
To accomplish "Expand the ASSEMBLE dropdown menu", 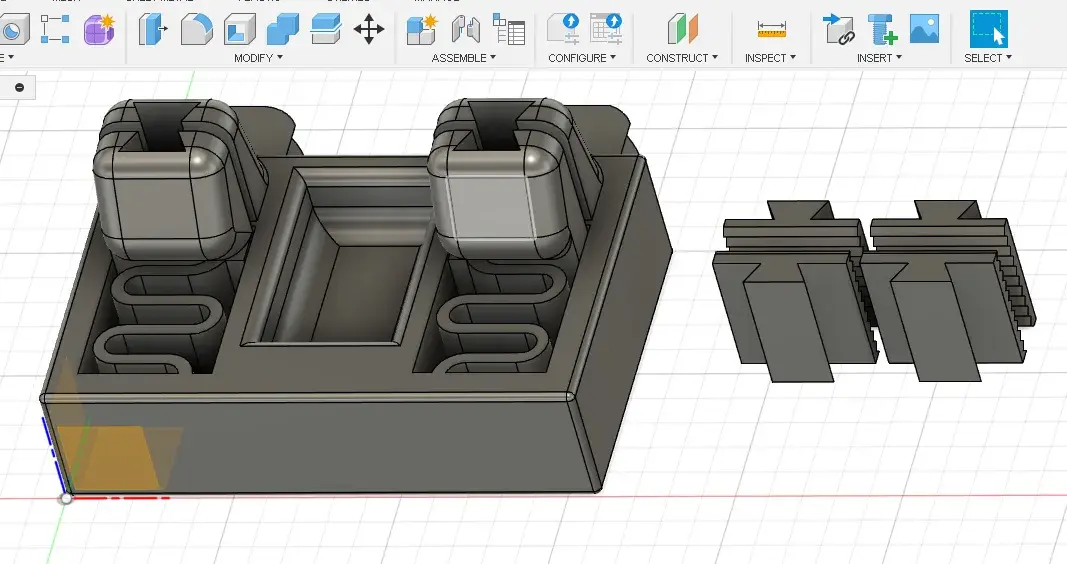I will pyautogui.click(x=464, y=58).
